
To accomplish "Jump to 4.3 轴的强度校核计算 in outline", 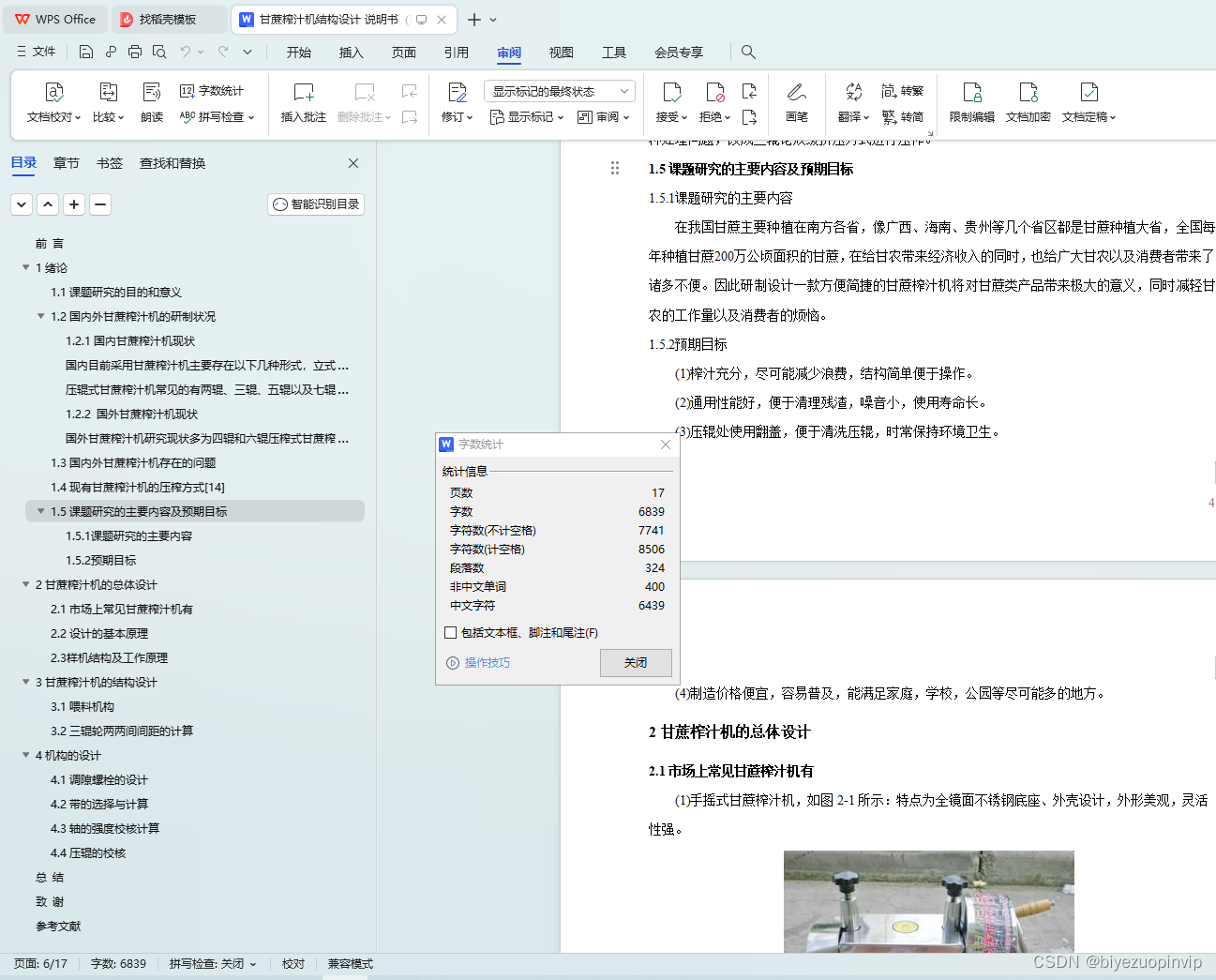I will pyautogui.click(x=105, y=828).
